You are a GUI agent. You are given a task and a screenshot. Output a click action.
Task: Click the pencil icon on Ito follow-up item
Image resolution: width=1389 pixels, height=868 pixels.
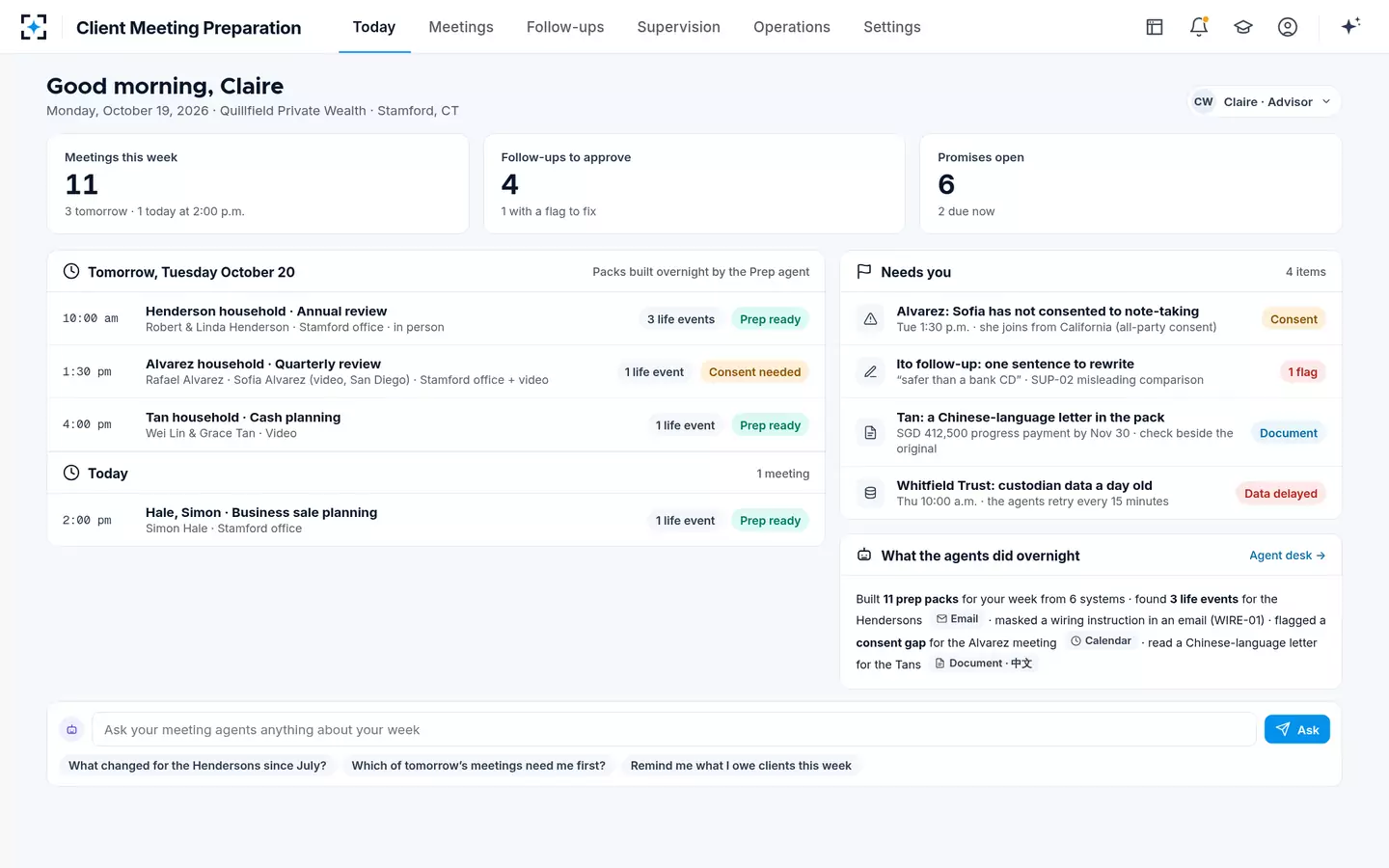pos(870,371)
